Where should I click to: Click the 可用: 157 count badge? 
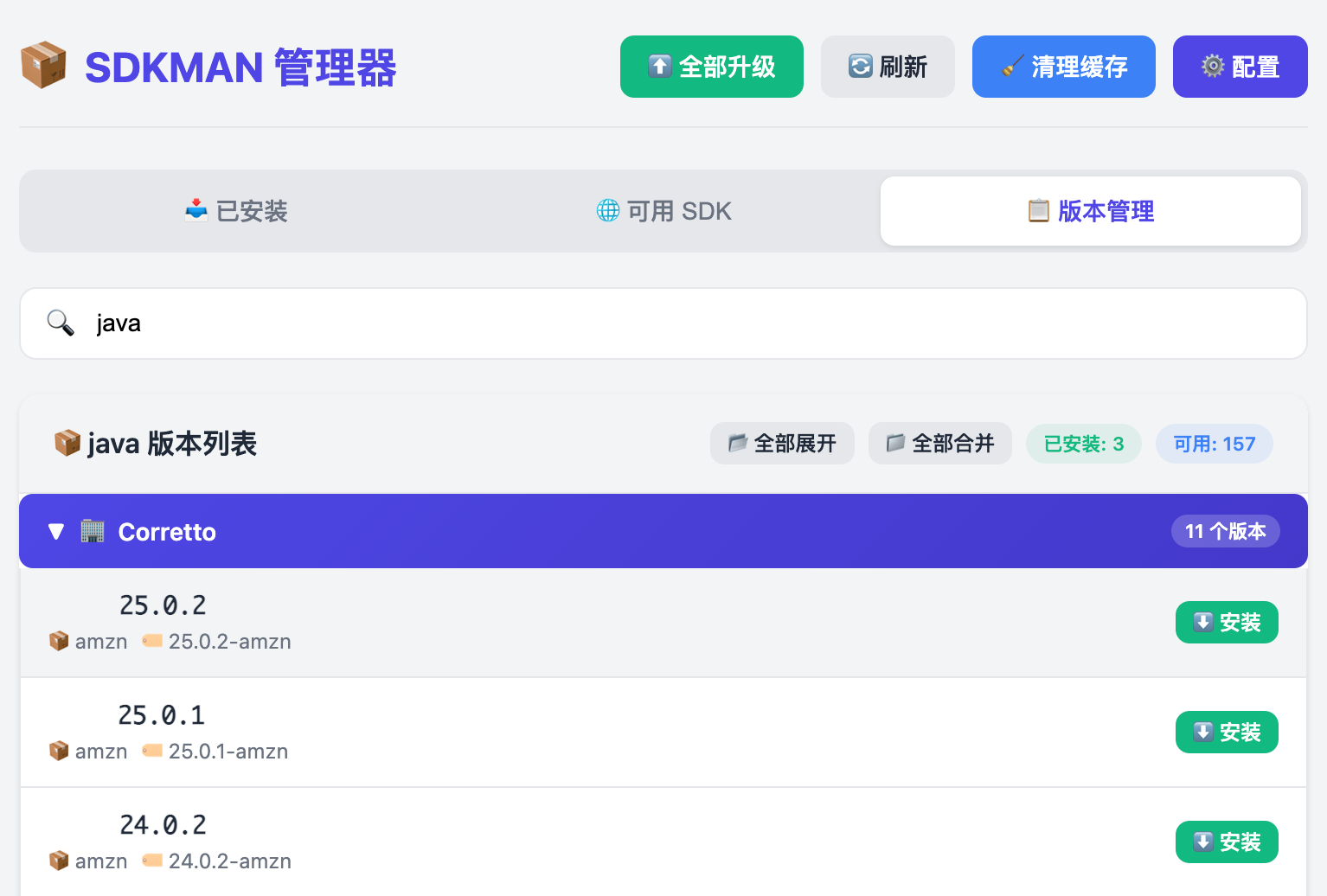pyautogui.click(x=1214, y=444)
